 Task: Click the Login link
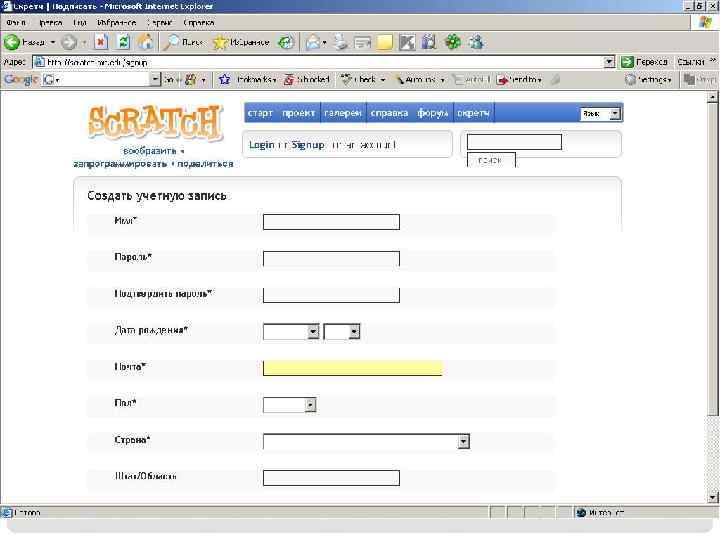261,145
